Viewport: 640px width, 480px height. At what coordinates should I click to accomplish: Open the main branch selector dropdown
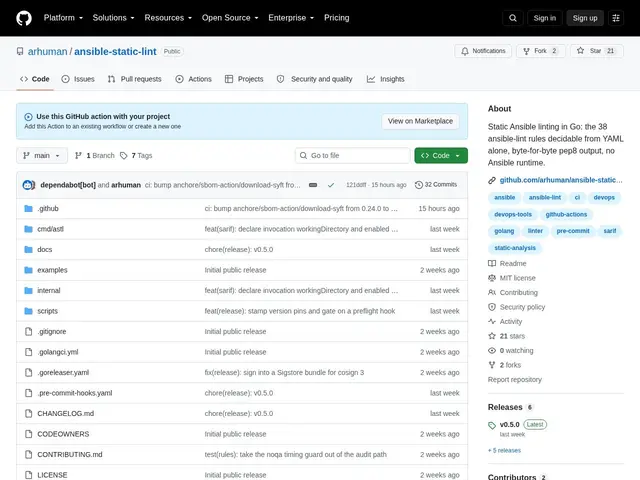(42, 156)
